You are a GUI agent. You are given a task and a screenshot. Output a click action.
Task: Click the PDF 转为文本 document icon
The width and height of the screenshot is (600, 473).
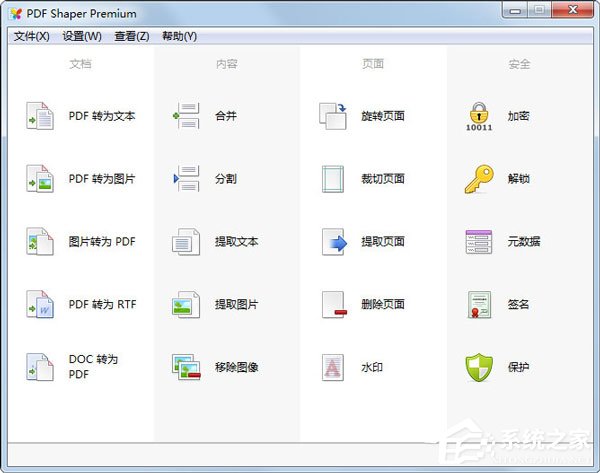(40, 116)
